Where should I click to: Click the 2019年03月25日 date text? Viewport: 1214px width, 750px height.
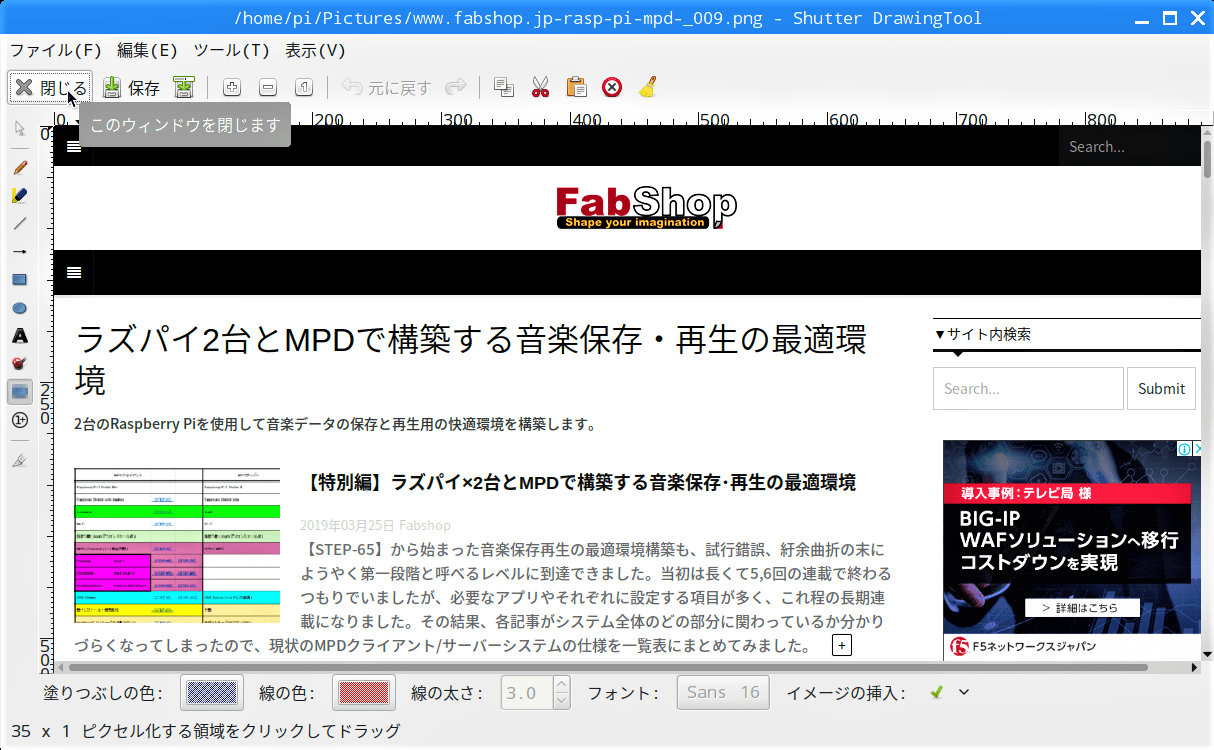[x=347, y=525]
